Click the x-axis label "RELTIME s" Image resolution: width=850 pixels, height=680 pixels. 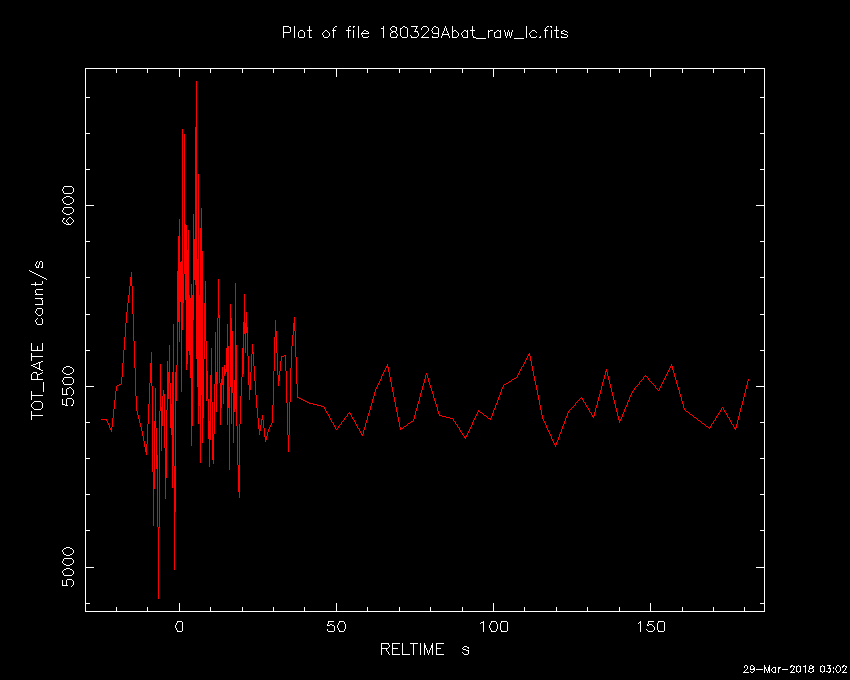tap(424, 649)
